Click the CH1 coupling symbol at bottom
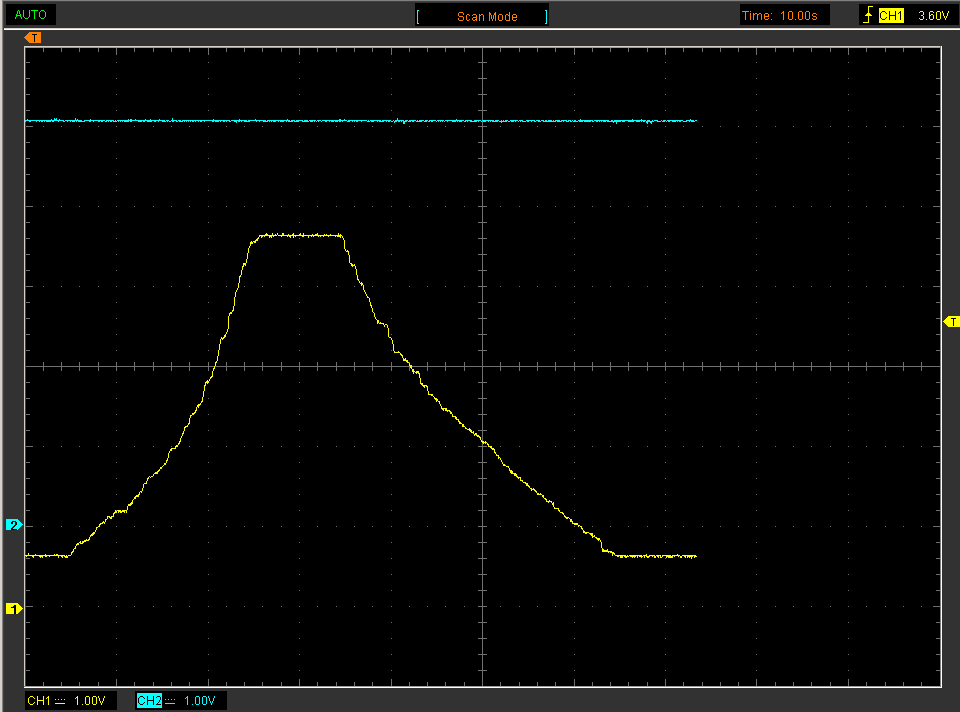Screen dimensions: 960x712 (60, 701)
